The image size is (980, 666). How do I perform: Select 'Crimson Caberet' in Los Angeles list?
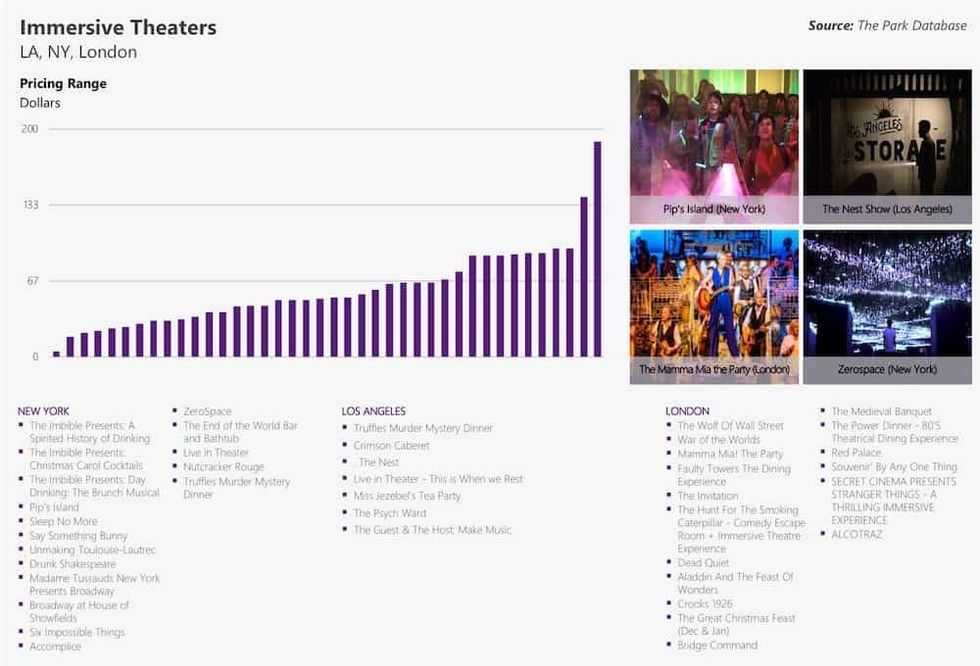click(391, 445)
